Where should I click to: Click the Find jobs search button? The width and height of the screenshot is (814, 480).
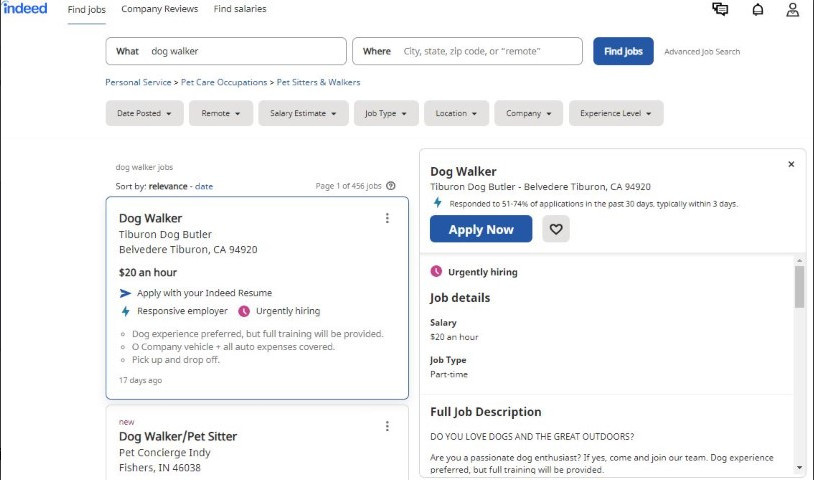point(623,51)
